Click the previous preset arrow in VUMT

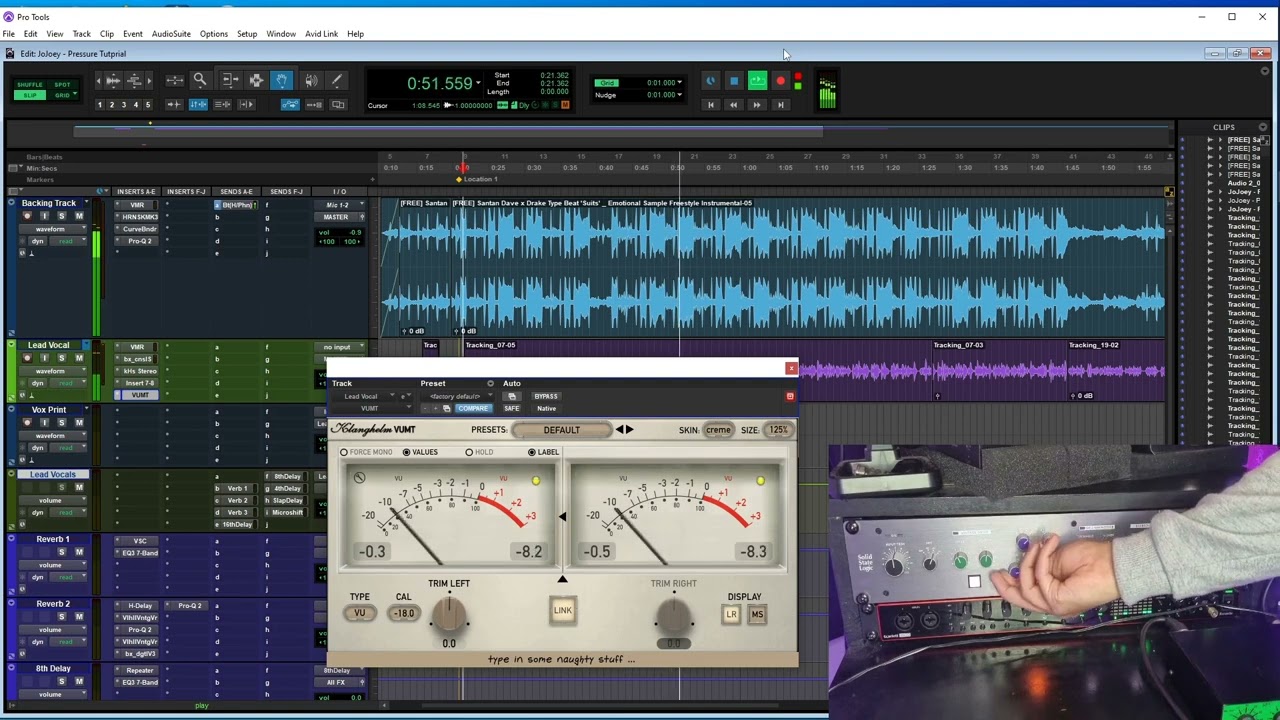click(619, 430)
